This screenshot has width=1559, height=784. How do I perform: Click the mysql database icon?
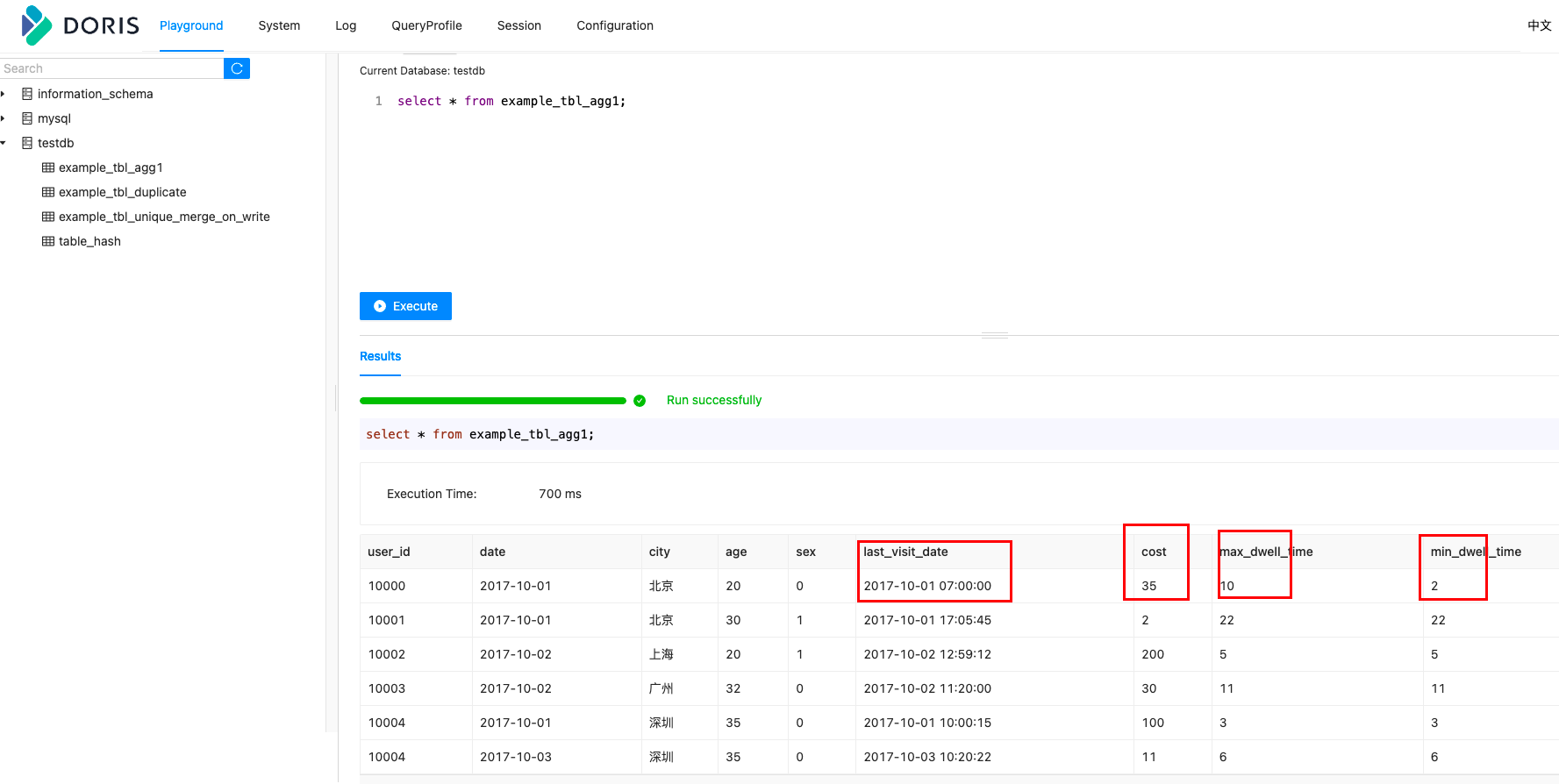[27, 118]
